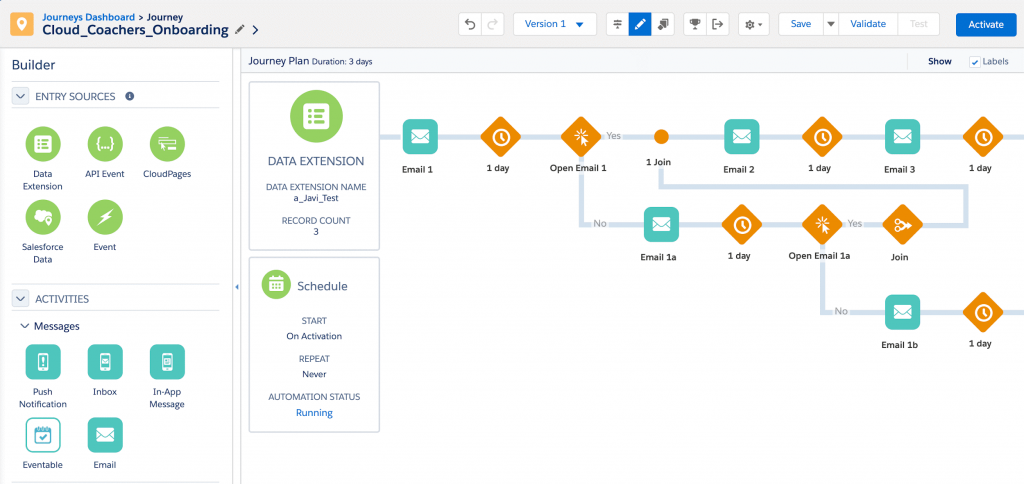Click the Join activity diamond icon
The height and width of the screenshot is (484, 1024).
[x=902, y=224]
